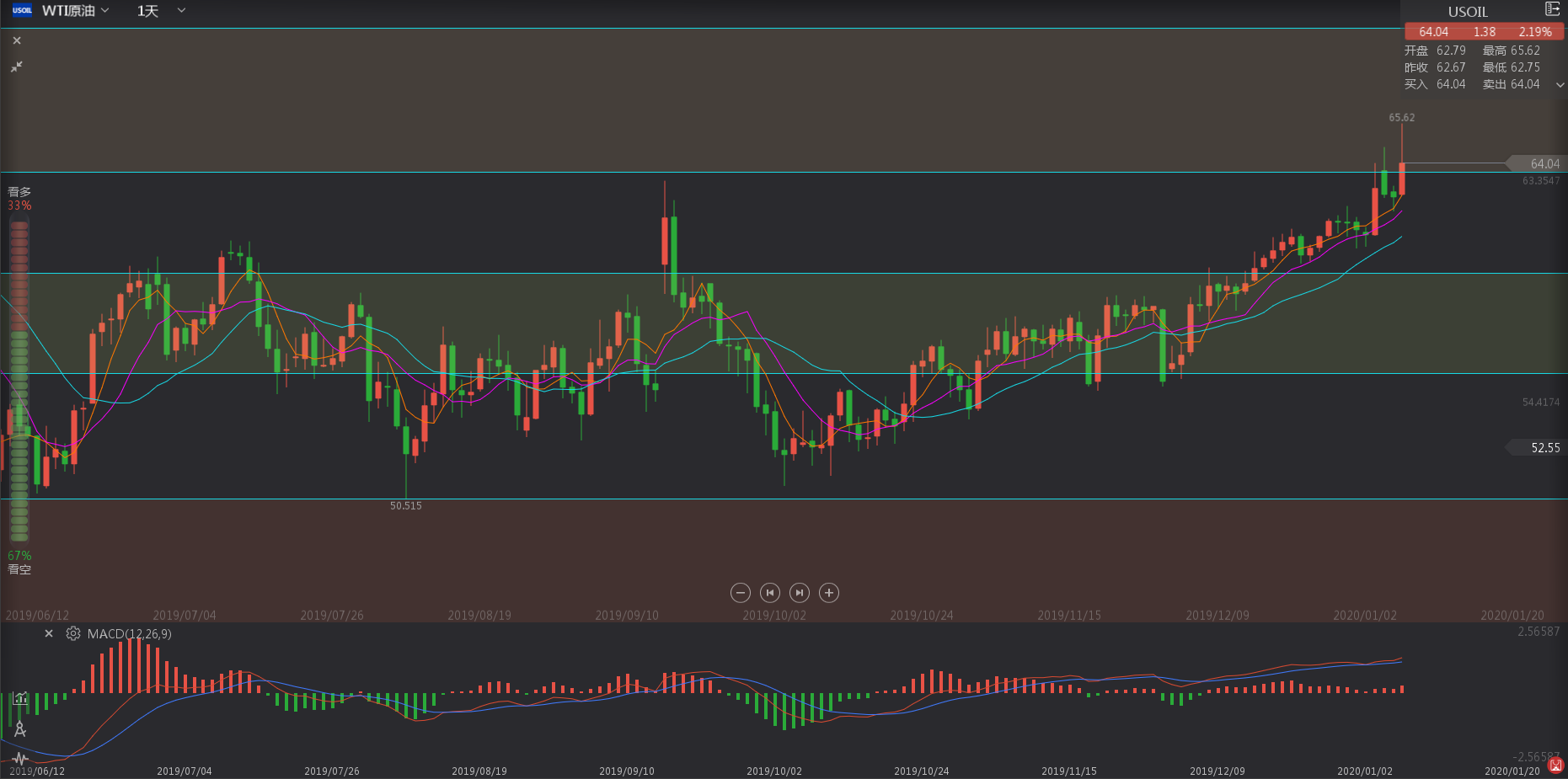Screen dimensions: 1568x779
Task: Close the MACD indicator panel
Action: (x=49, y=633)
